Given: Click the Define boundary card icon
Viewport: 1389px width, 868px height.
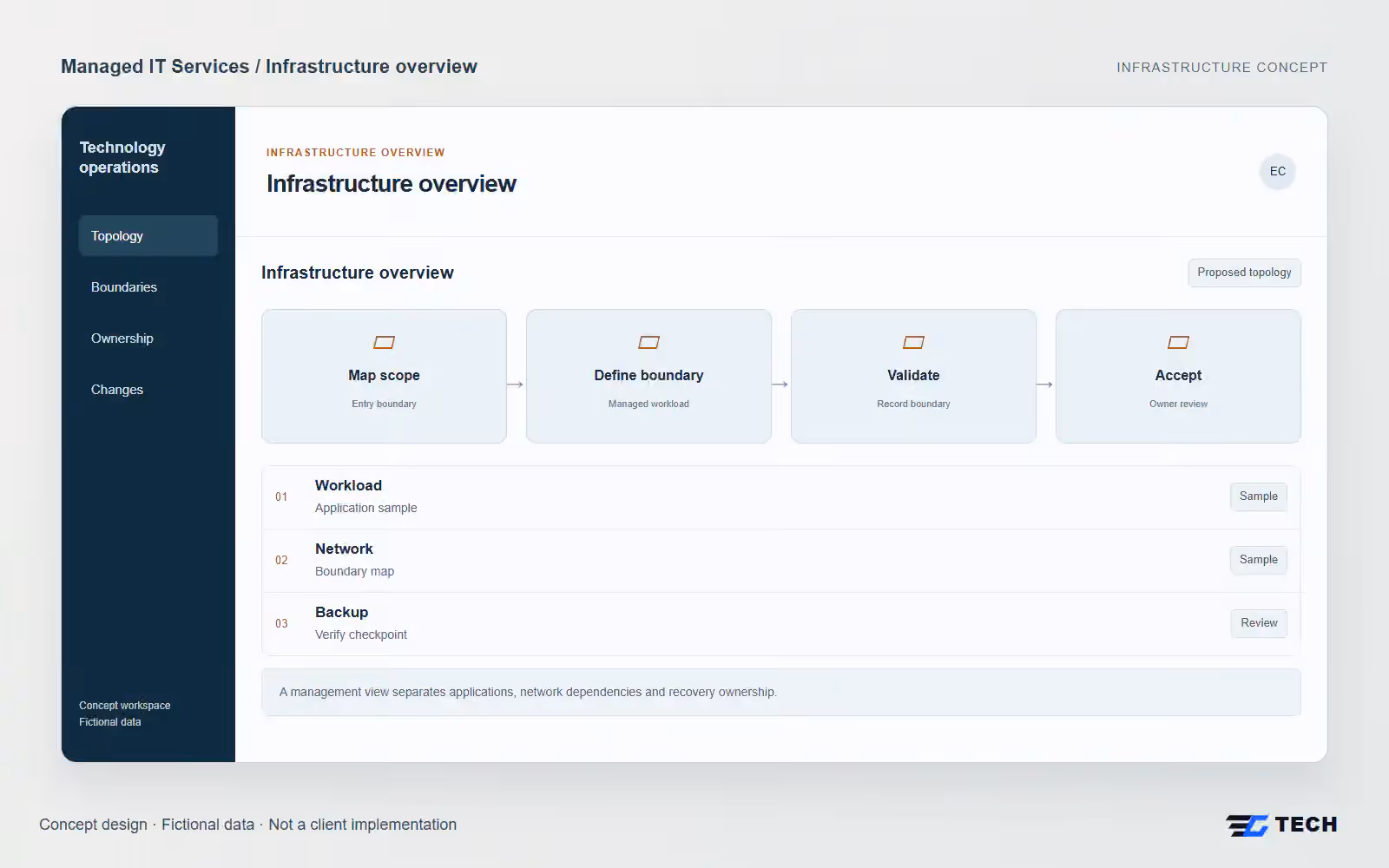Looking at the screenshot, I should tap(648, 343).
